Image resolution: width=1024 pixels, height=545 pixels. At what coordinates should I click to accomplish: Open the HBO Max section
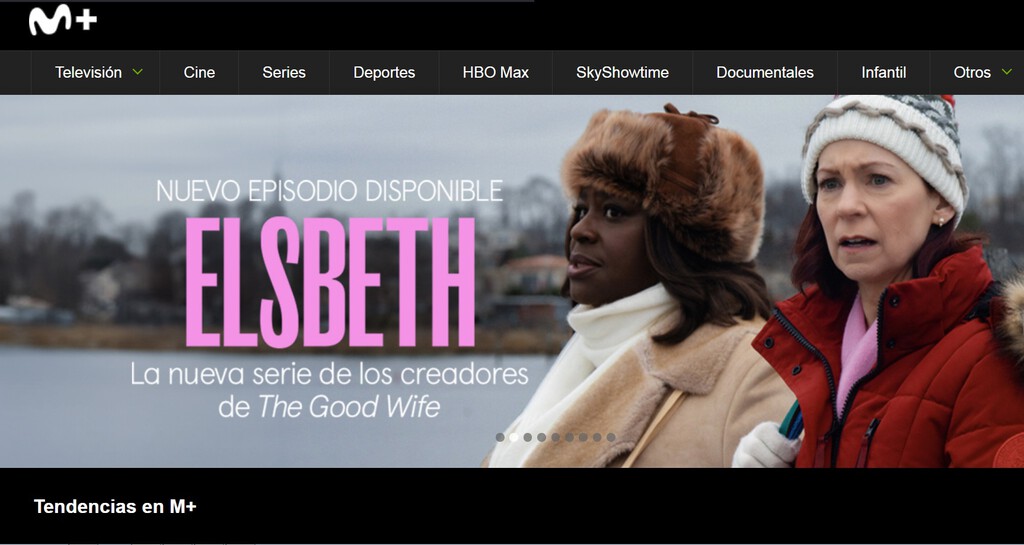point(496,72)
